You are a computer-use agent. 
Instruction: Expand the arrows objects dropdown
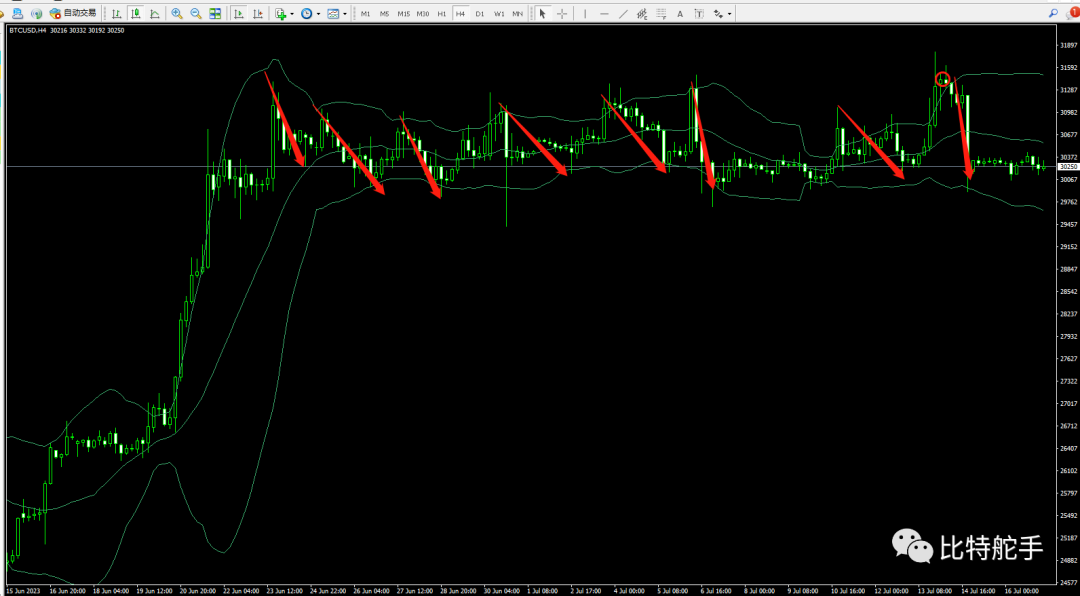point(730,14)
